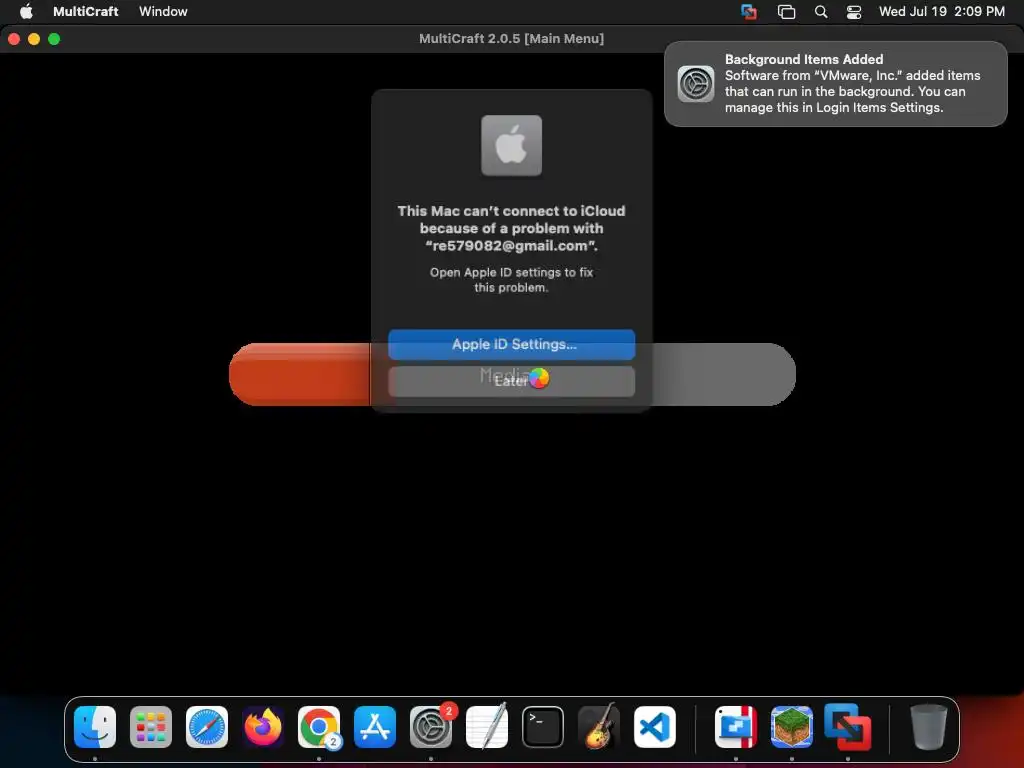Open Stage Manager menu bar icon
1024x768 pixels.
pos(786,11)
